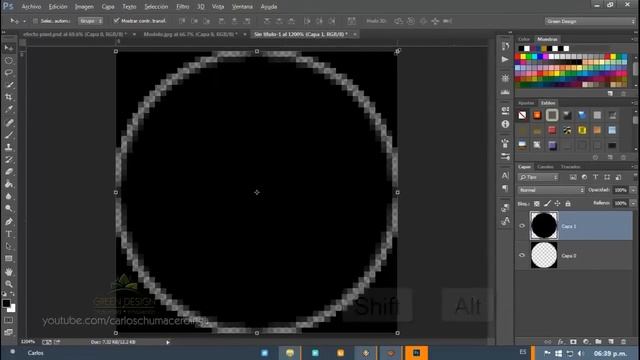640x360 pixels.
Task: Click the lock all icon
Action: (568, 203)
